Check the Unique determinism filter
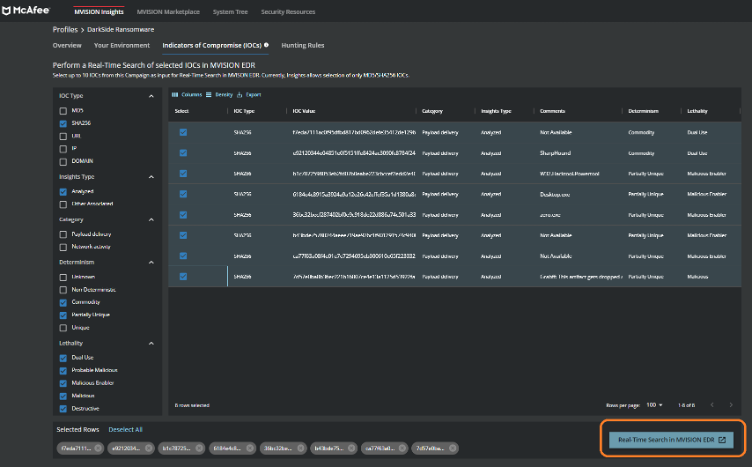This screenshot has width=755, height=470. (x=63, y=328)
